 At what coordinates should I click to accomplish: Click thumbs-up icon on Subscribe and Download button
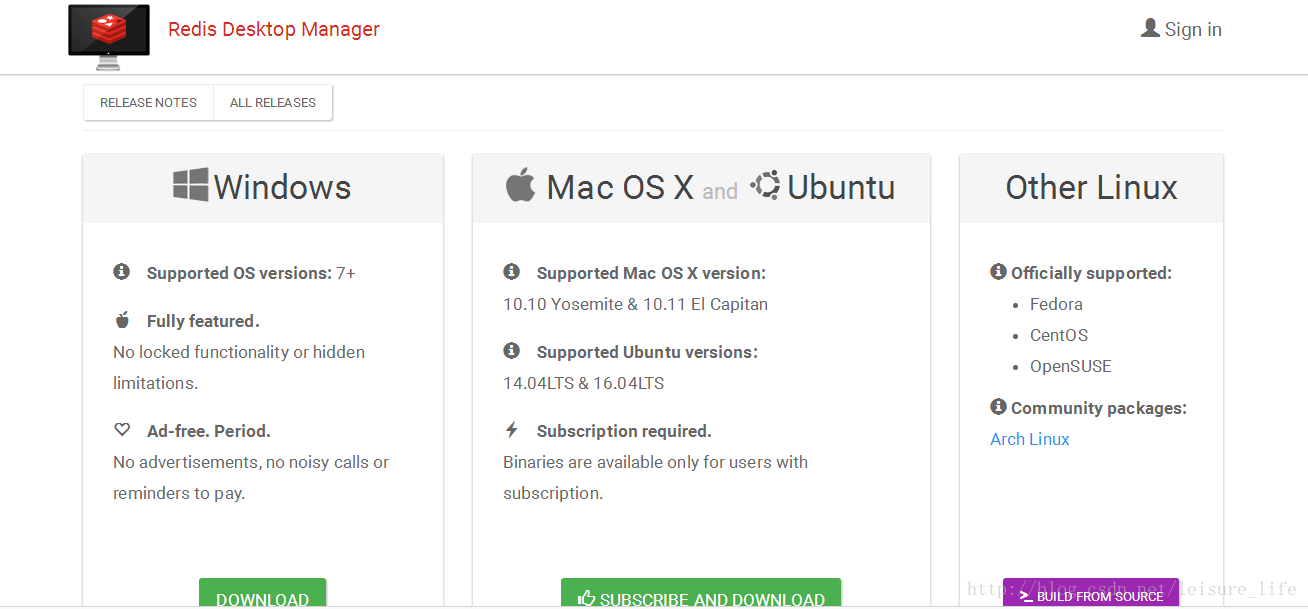click(x=587, y=599)
